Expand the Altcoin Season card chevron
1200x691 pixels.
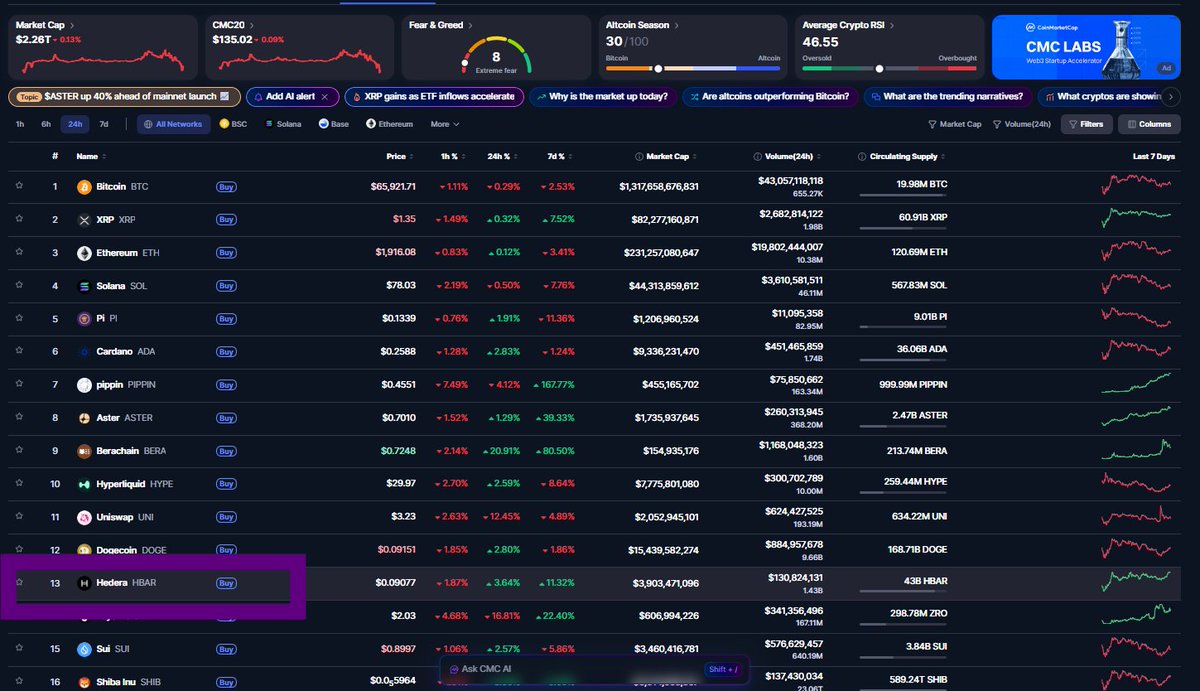coord(676,25)
